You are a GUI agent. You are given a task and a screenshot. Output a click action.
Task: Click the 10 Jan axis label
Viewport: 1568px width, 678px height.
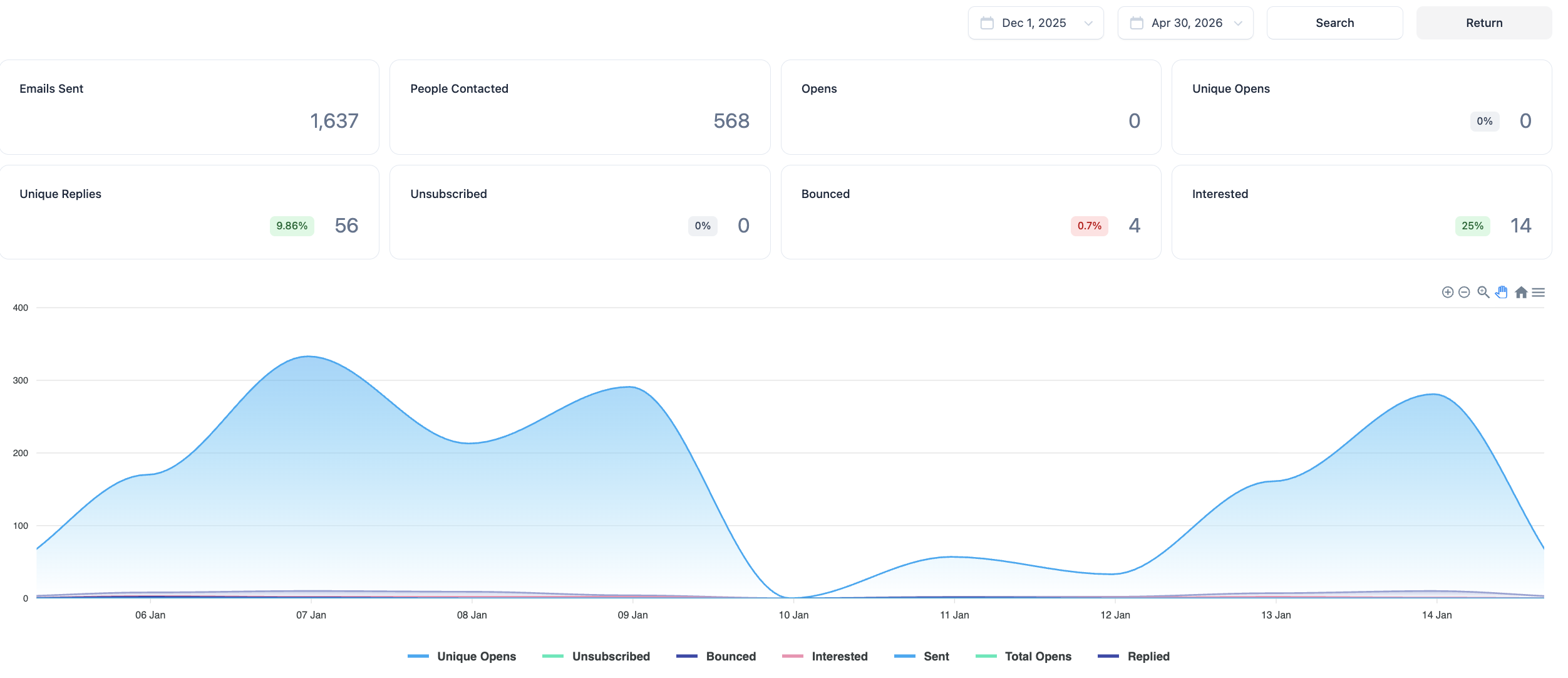793,615
